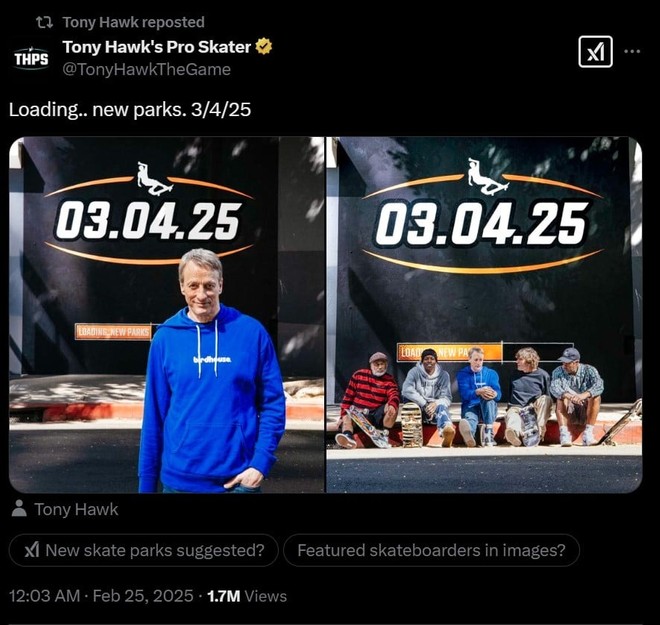
Task: Click the 03.04.25 logo in the right photo
Action: tap(481, 222)
